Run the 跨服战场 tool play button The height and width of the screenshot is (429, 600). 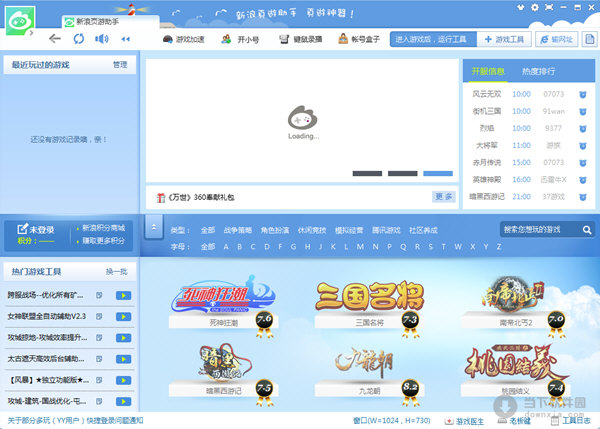[x=124, y=295]
